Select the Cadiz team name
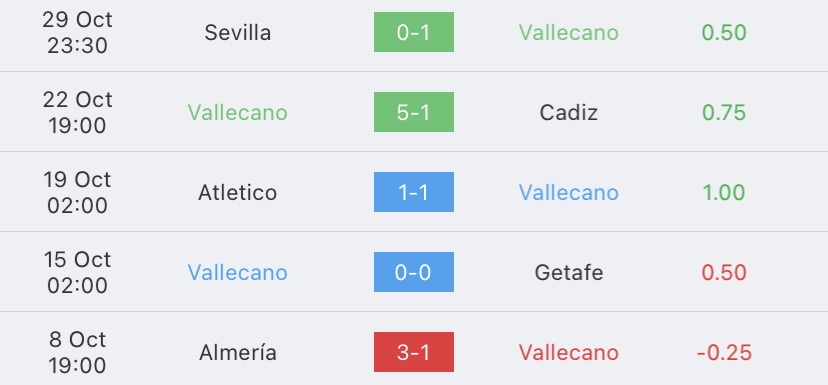 569,112
